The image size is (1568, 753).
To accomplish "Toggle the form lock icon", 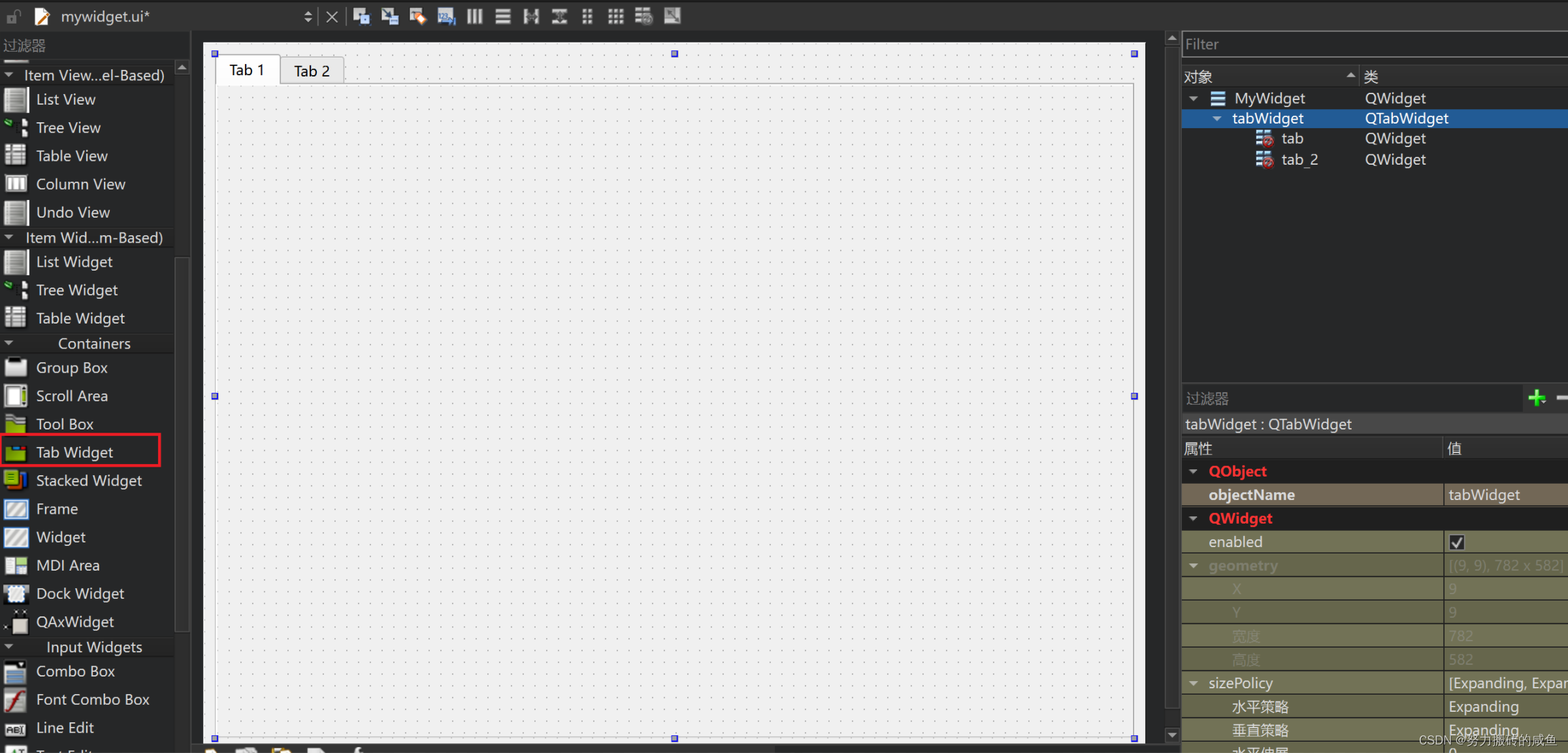I will (12, 16).
